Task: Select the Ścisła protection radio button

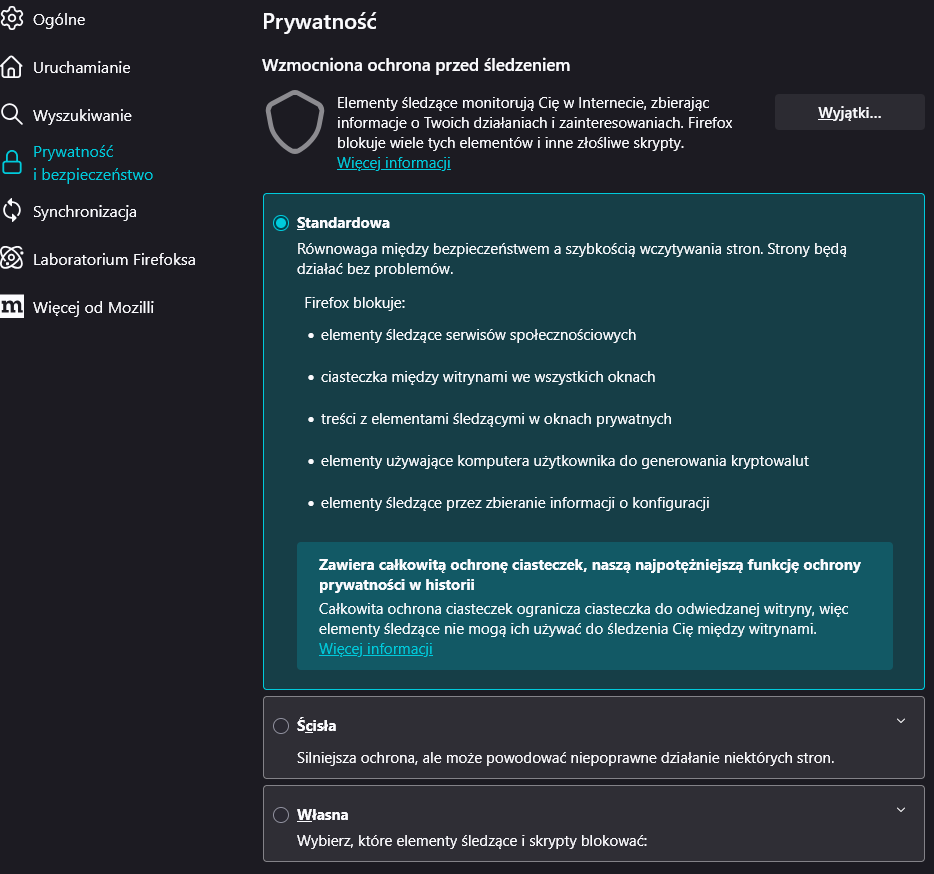Action: click(281, 726)
